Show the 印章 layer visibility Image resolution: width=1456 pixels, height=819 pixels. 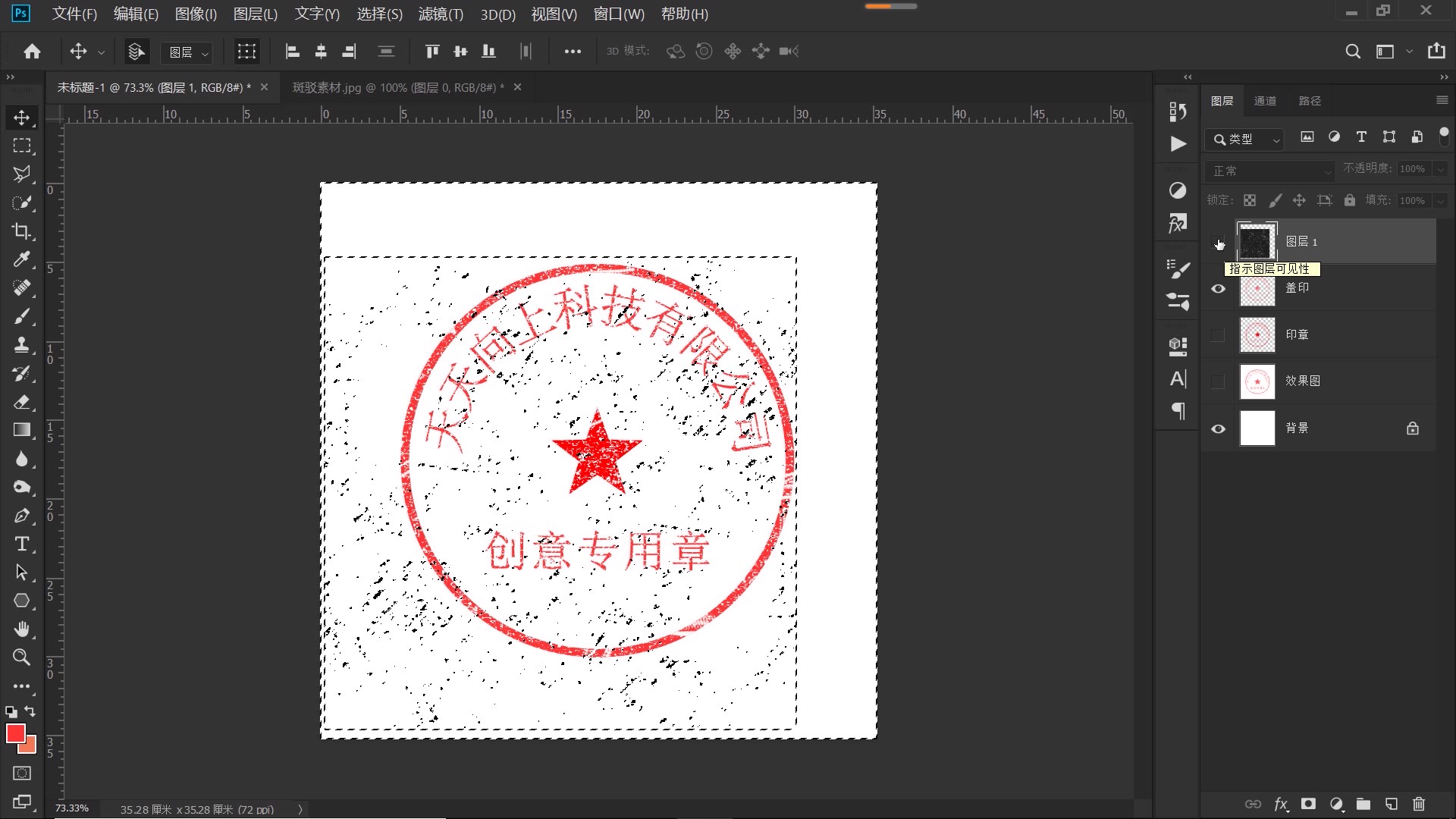click(1219, 334)
